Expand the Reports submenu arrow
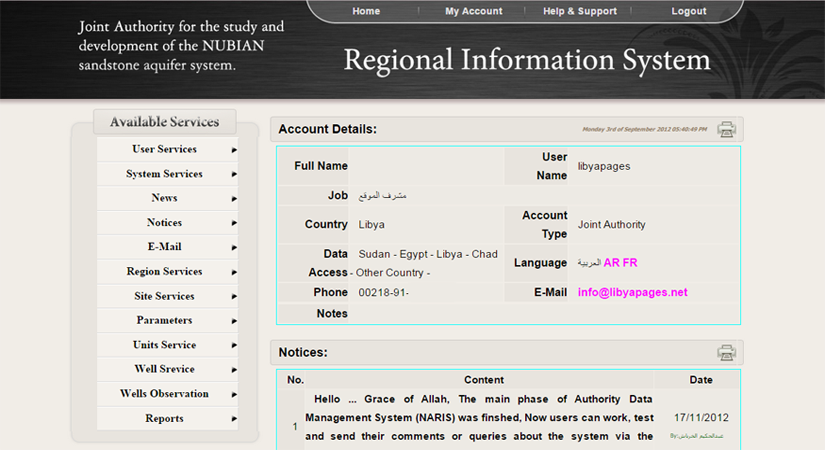The image size is (825, 450). [x=234, y=419]
